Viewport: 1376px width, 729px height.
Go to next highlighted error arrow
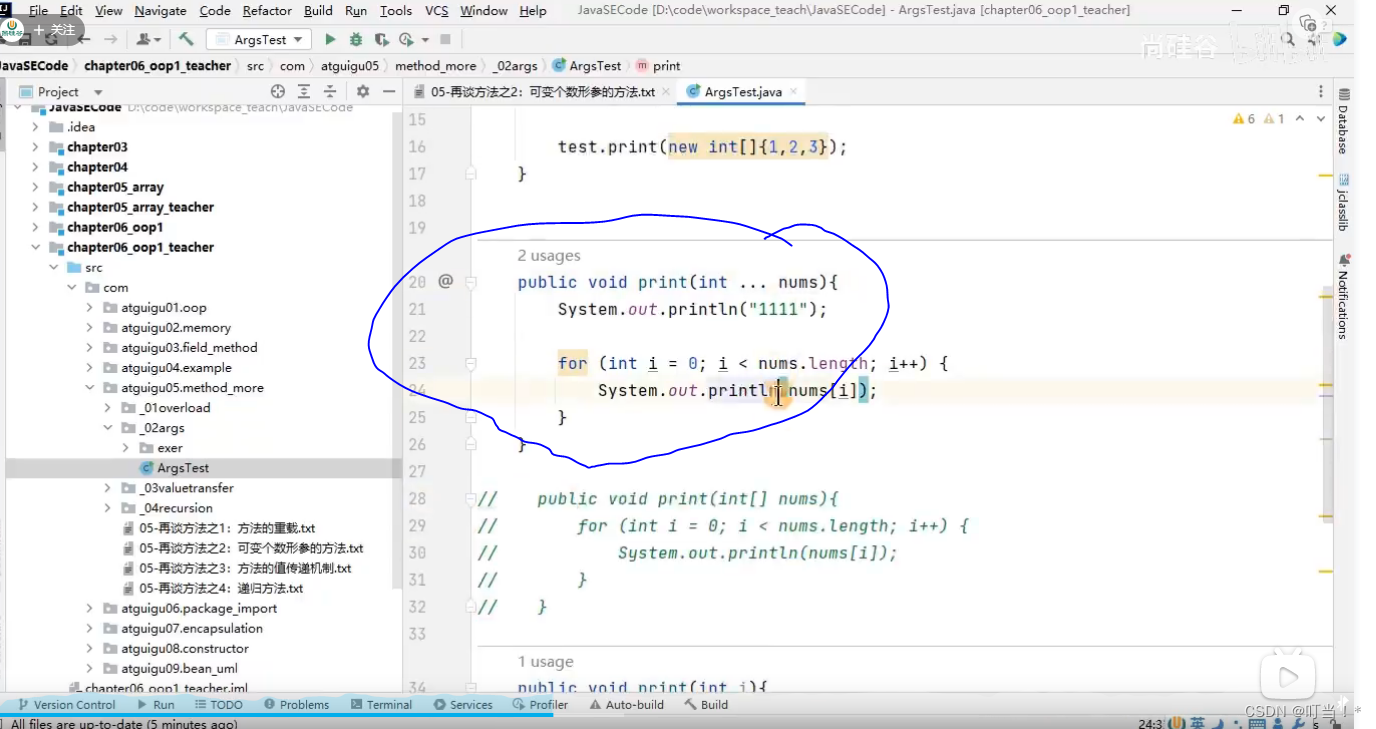point(1322,119)
